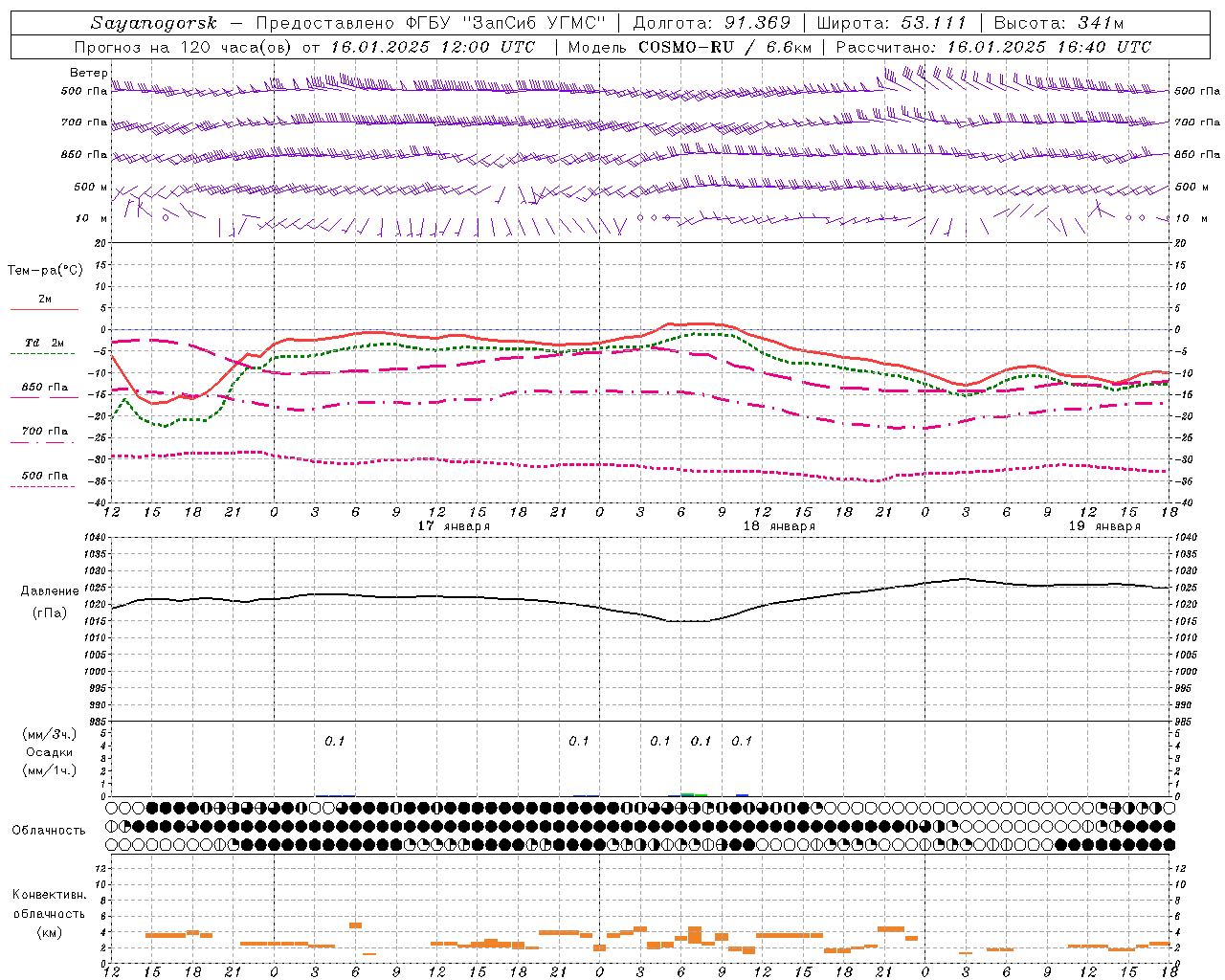Image resolution: width=1225 pixels, height=980 pixels.
Task: Click the 2м temperature legend entry
Action: point(45,299)
